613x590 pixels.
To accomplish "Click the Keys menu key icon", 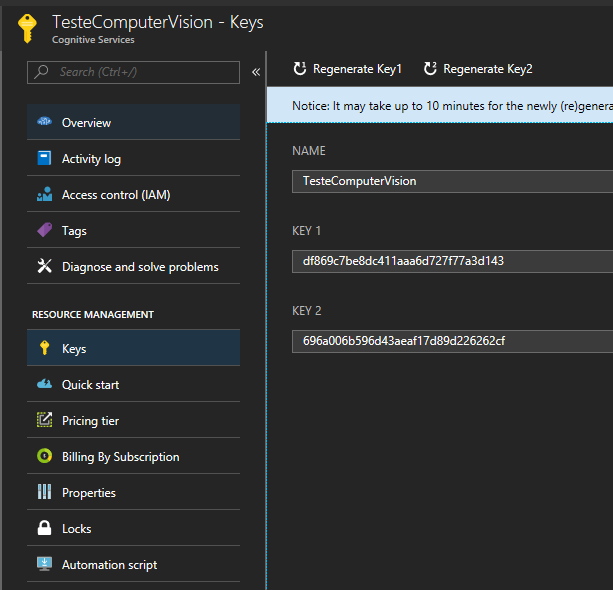I will tap(45, 348).
